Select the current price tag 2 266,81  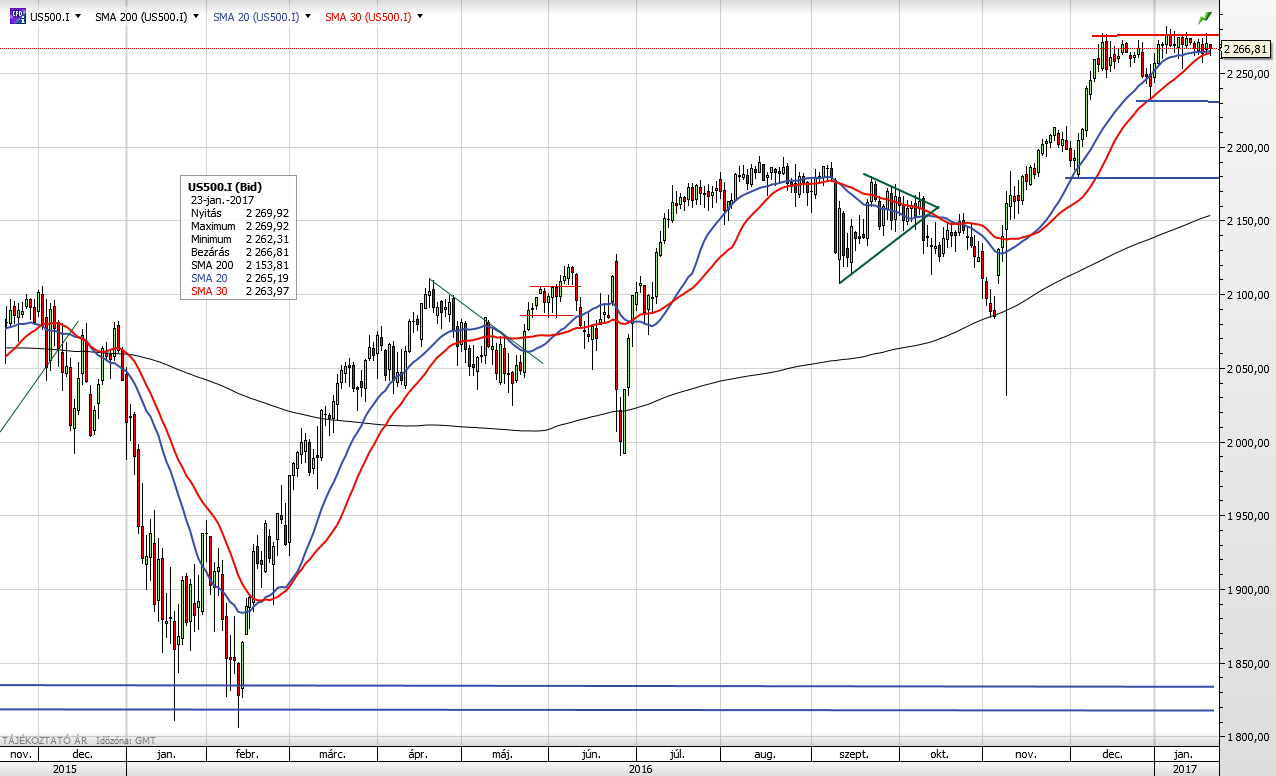click(1246, 49)
